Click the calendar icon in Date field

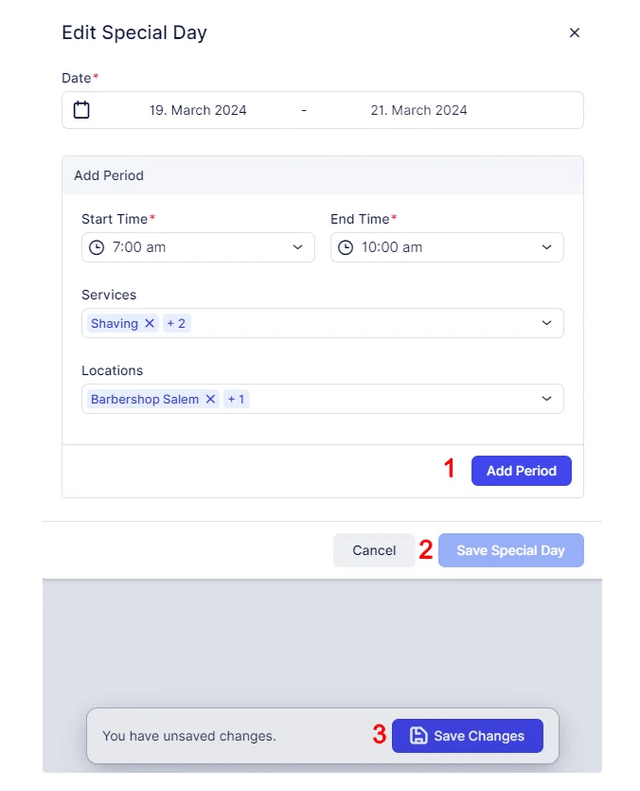[81, 109]
